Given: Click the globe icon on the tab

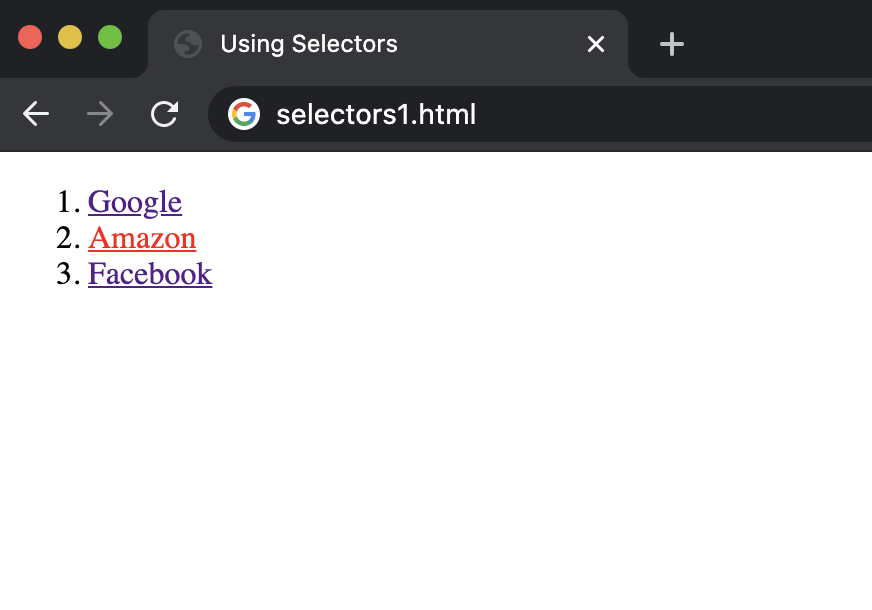Looking at the screenshot, I should coord(188,44).
